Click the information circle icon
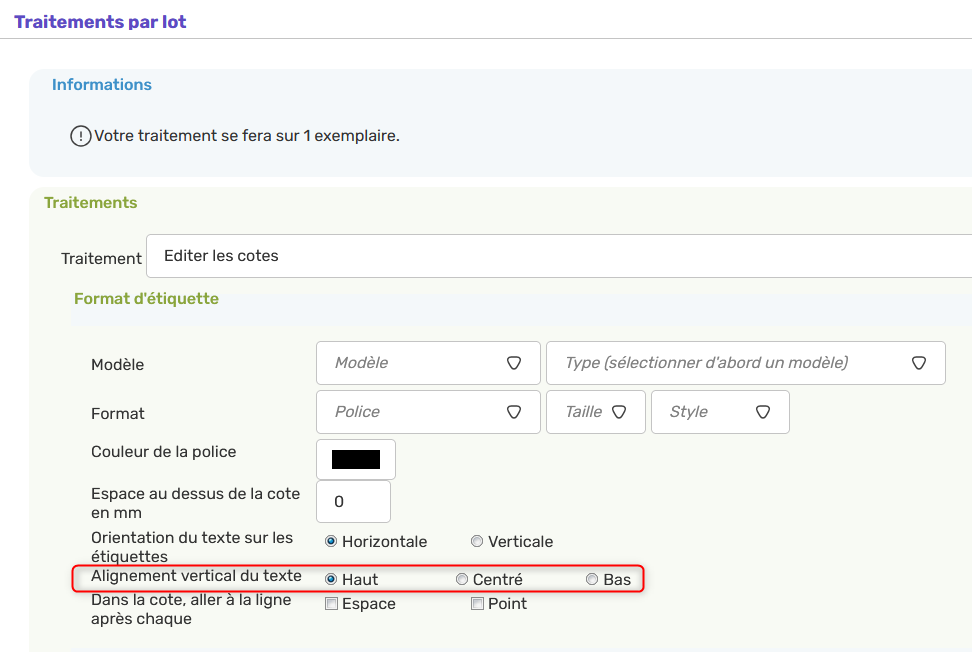 click(81, 135)
